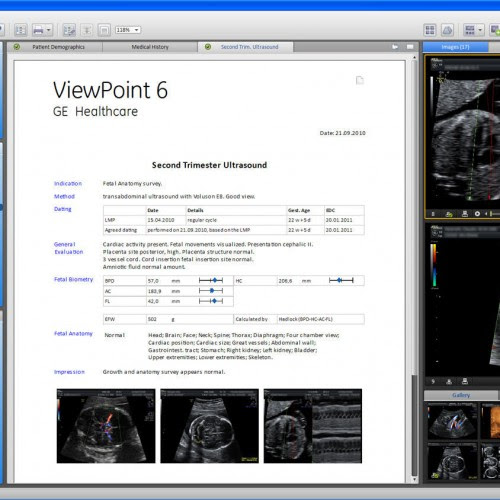
Task: Click the print icon under second image
Action: coord(465,381)
